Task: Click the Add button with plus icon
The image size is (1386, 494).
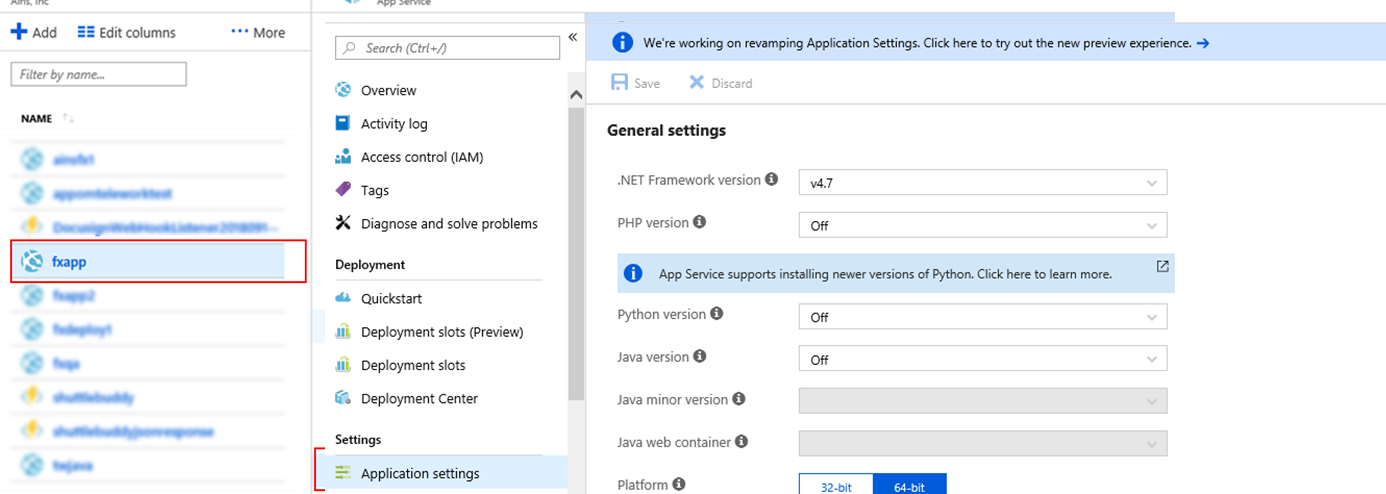Action: (34, 32)
